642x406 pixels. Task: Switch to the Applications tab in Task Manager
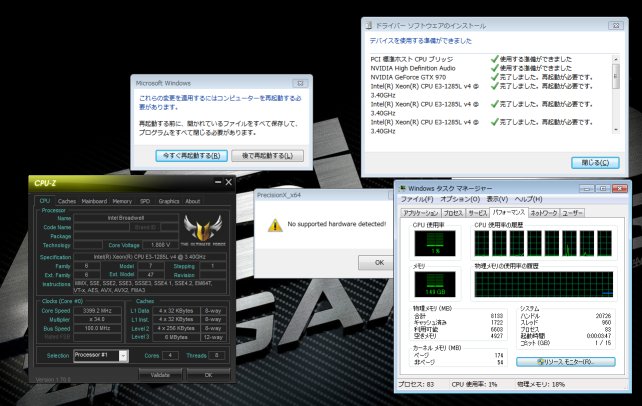420,213
